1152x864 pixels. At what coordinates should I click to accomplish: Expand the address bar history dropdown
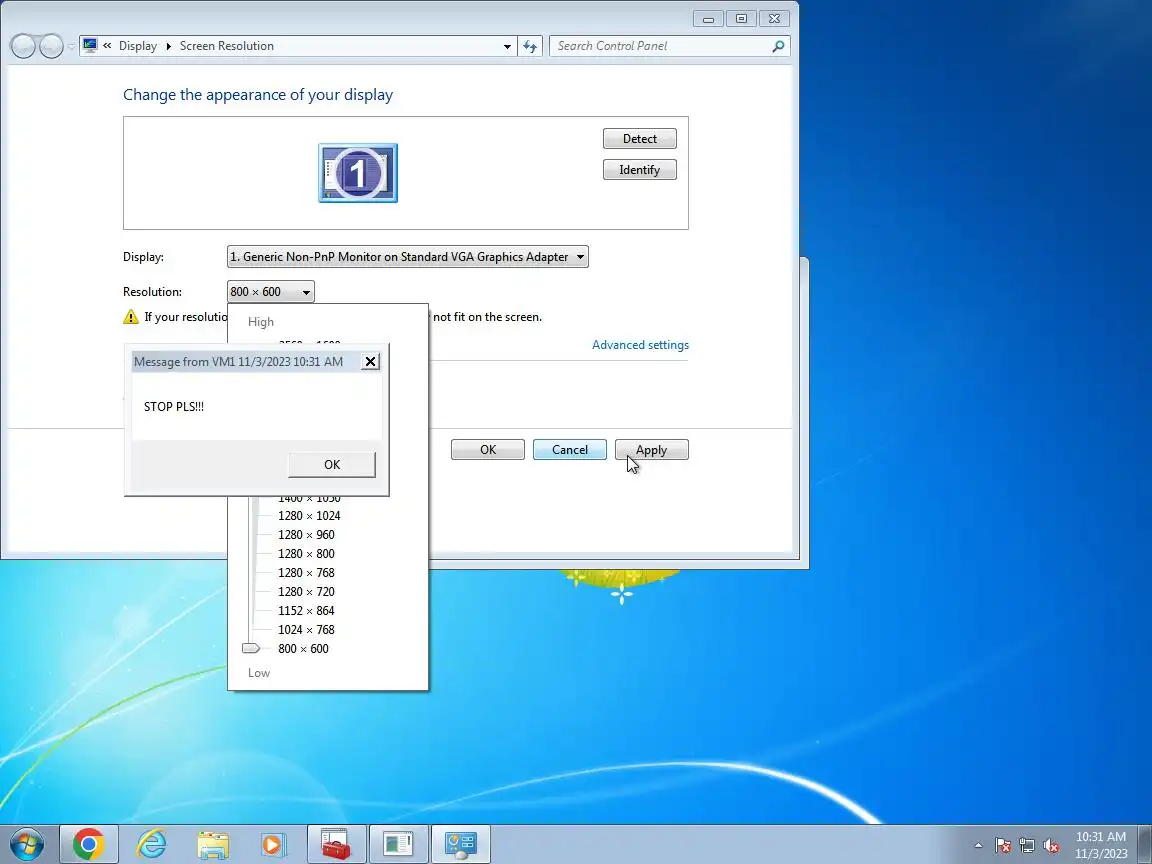click(507, 46)
